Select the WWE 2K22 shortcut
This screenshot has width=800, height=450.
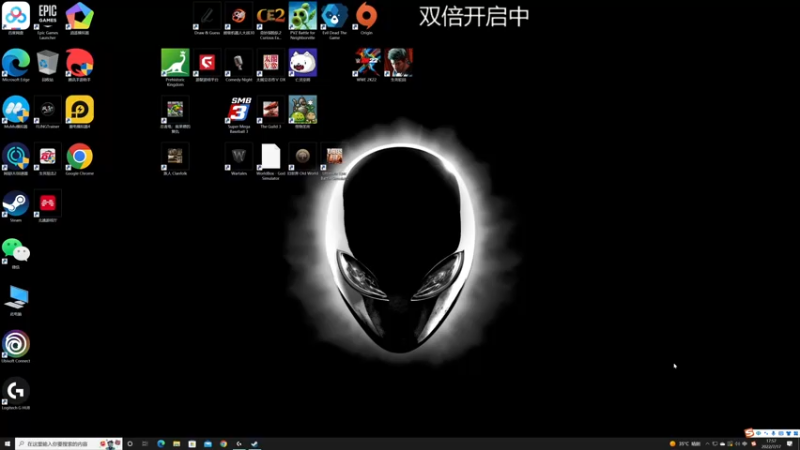coord(366,65)
